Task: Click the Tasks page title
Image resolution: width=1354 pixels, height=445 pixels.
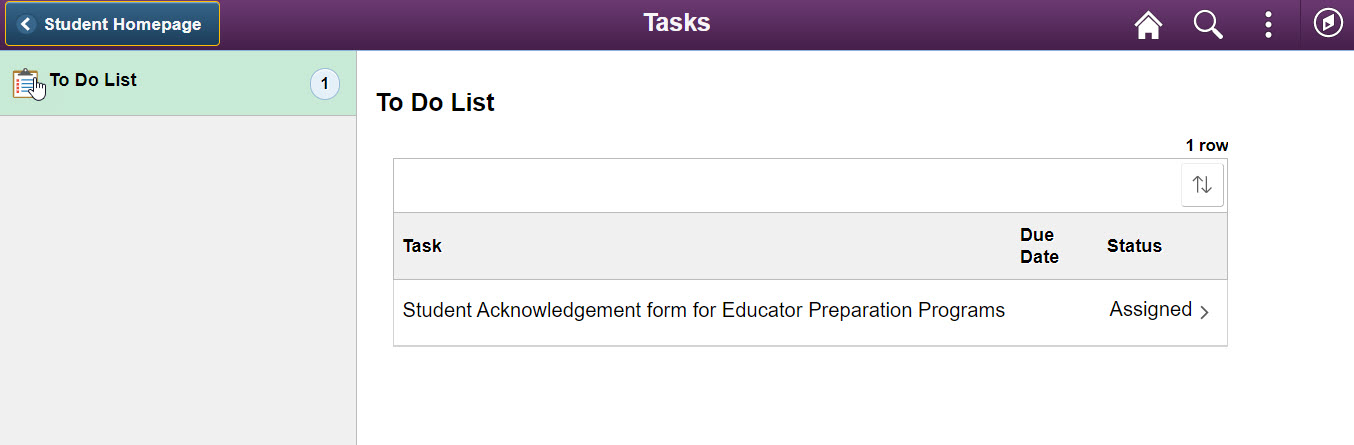Action: point(676,23)
